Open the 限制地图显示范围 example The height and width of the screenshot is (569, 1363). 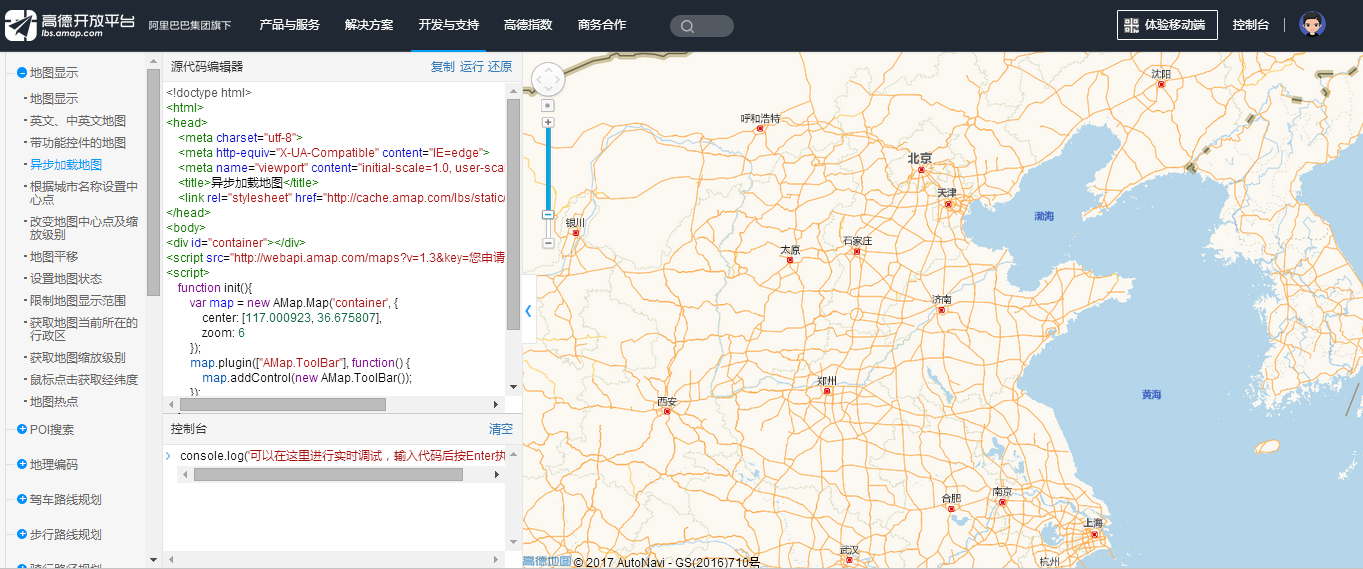pos(78,301)
